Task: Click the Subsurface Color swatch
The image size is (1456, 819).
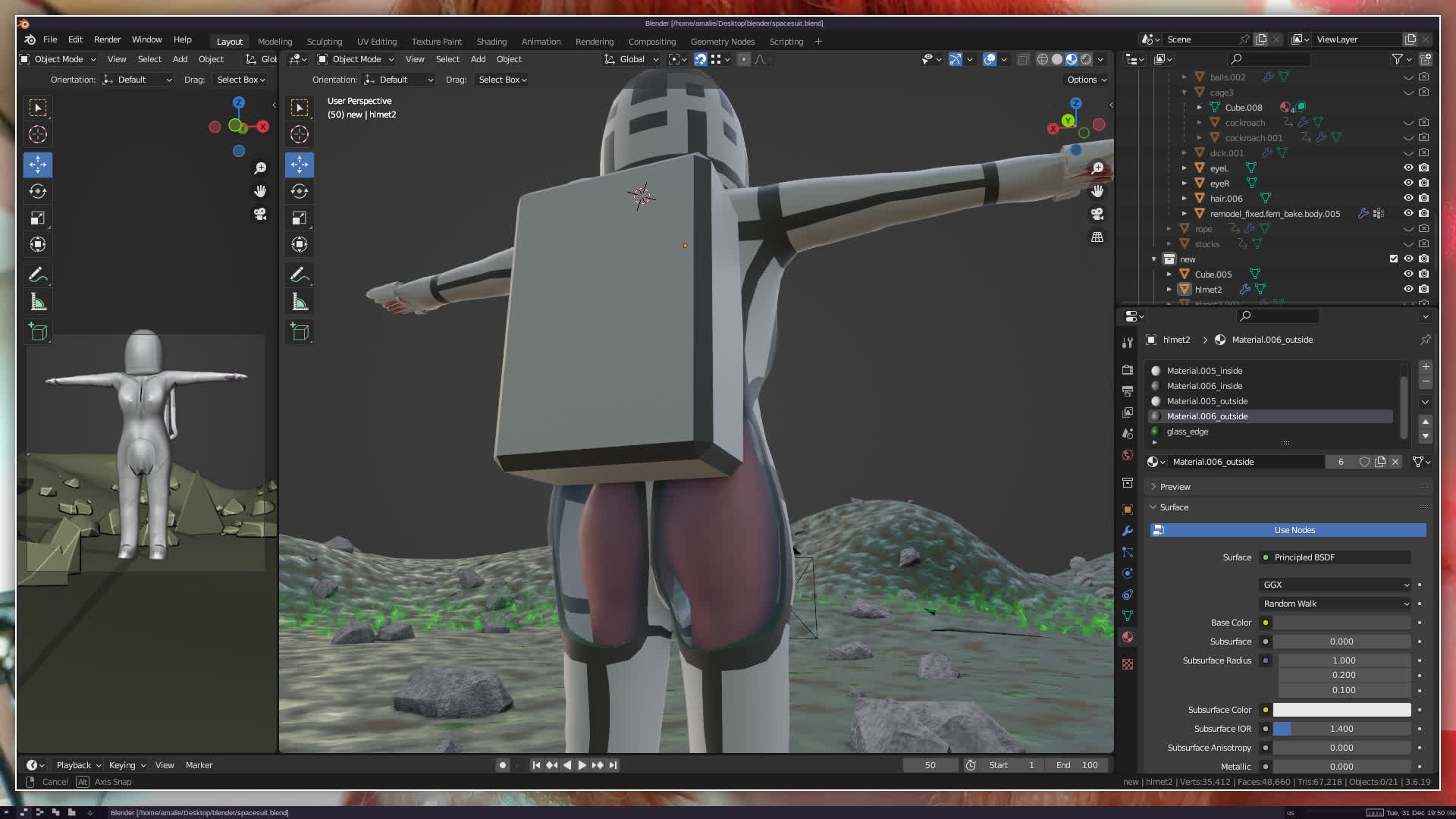Action: tap(1341, 710)
